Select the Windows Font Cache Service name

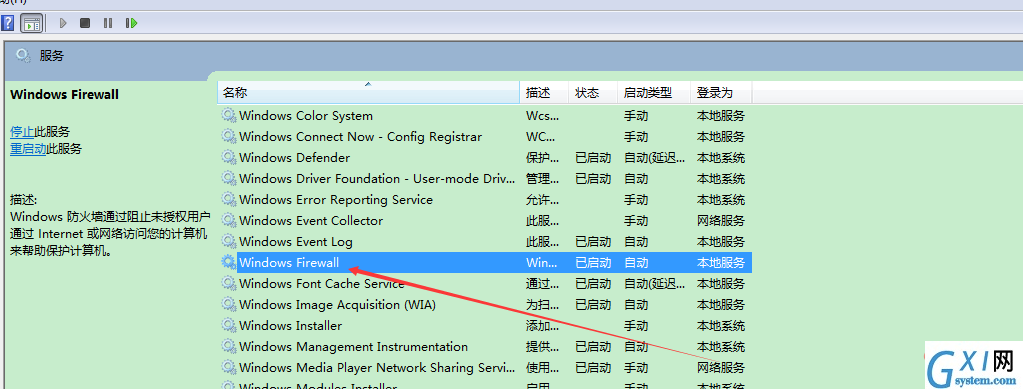coord(322,283)
